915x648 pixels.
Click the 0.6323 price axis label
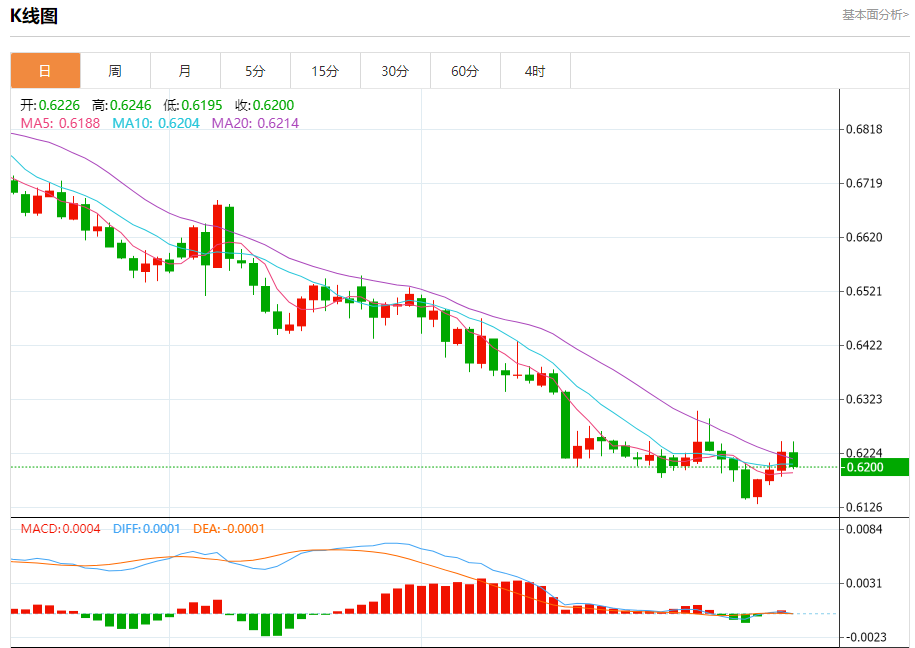point(864,399)
